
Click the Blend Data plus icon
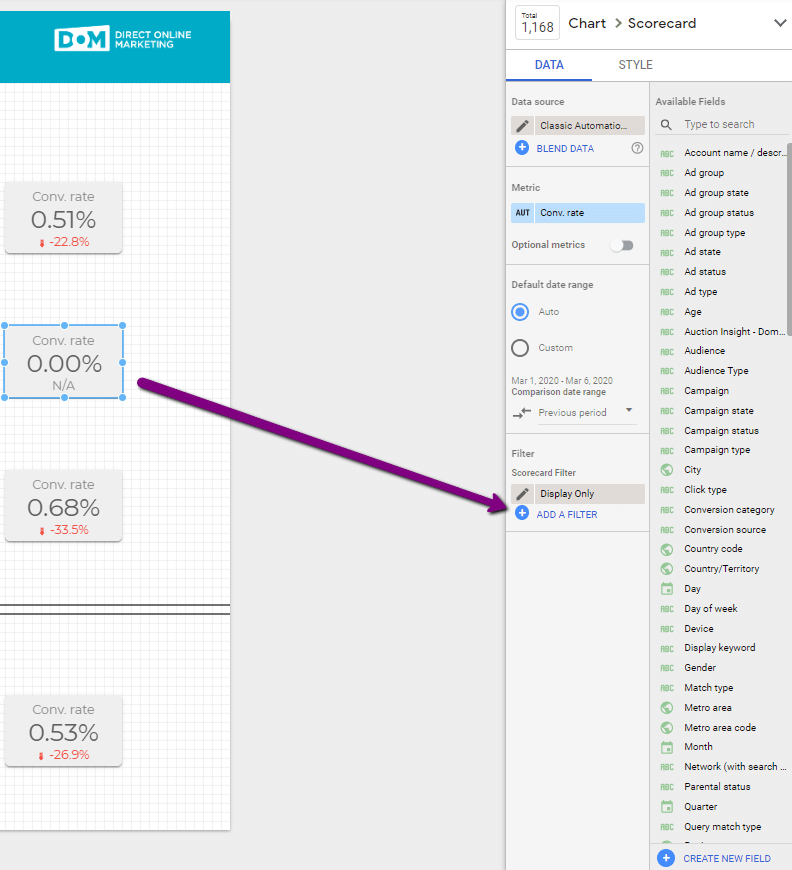[x=522, y=148]
